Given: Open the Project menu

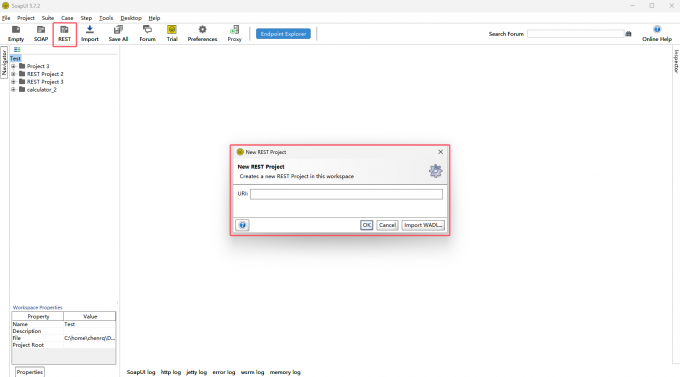Looking at the screenshot, I should coord(26,18).
